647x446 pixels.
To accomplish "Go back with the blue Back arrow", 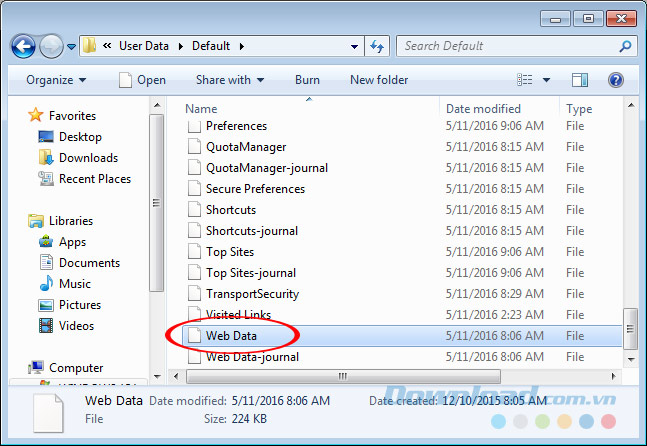I will tap(23, 46).
